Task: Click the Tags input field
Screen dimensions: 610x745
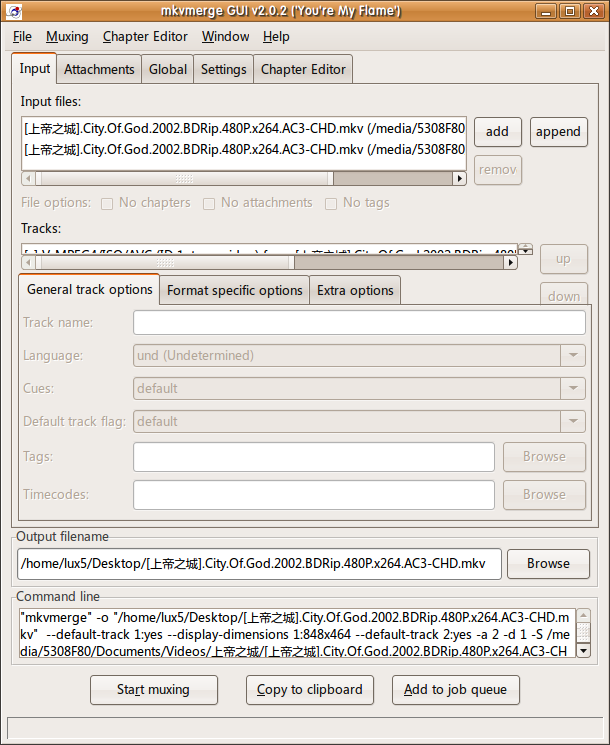Action: click(314, 457)
